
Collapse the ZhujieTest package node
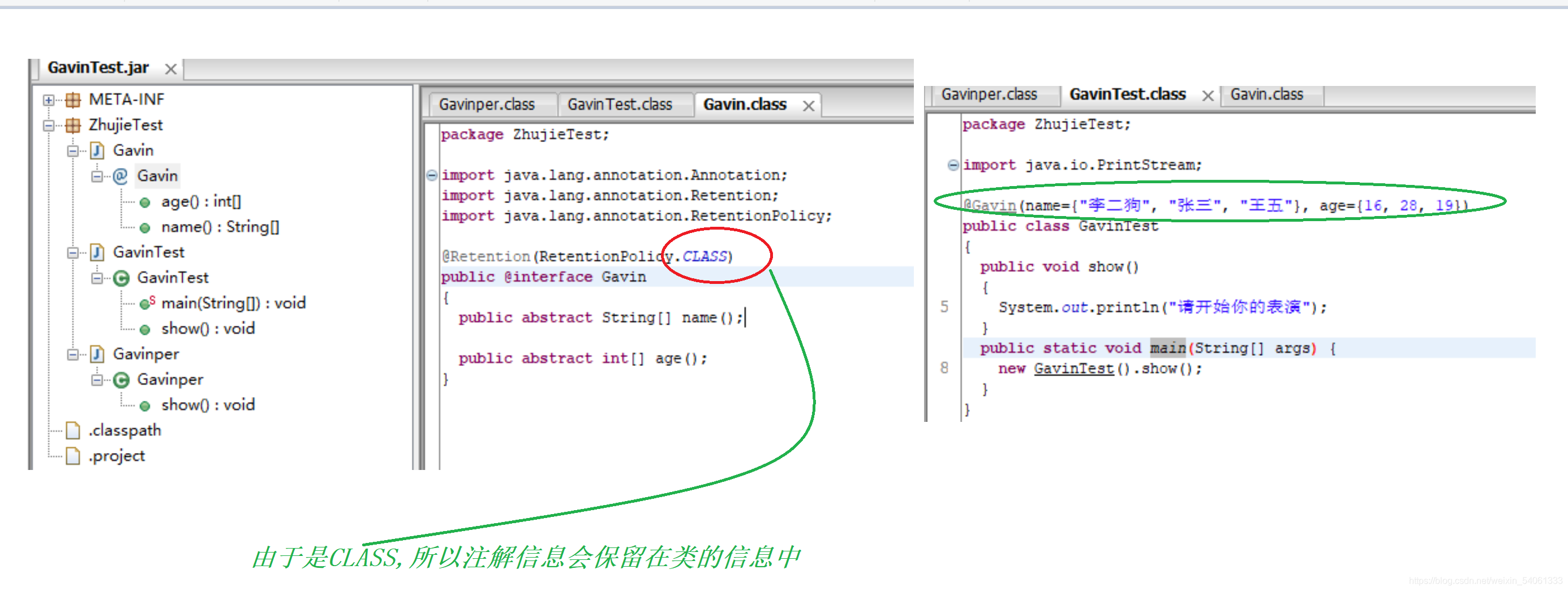[x=49, y=126]
